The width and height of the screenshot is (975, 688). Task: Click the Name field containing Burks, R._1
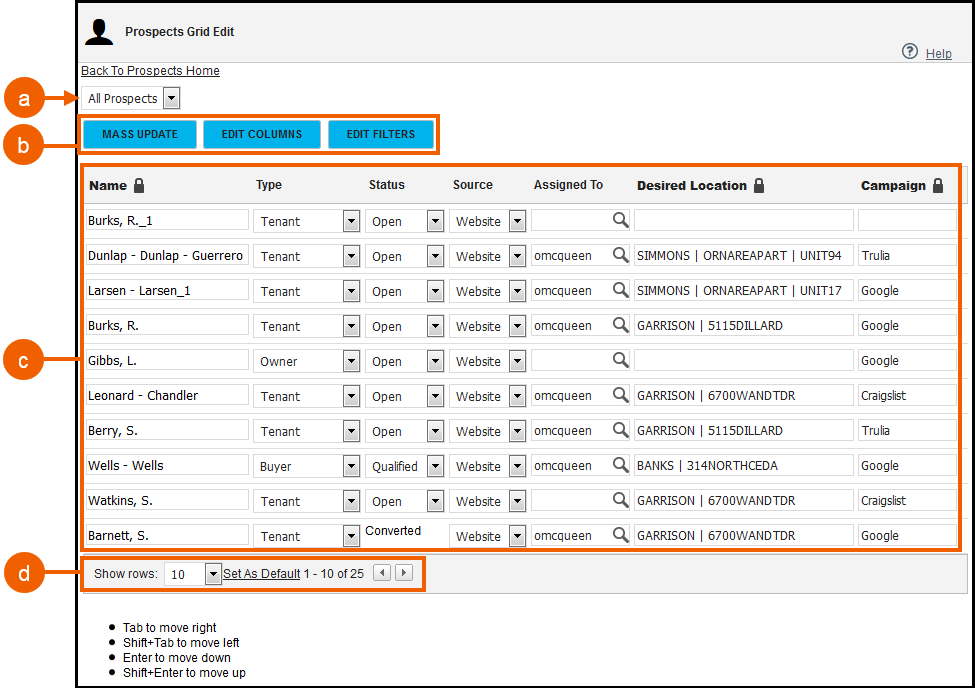coord(167,220)
